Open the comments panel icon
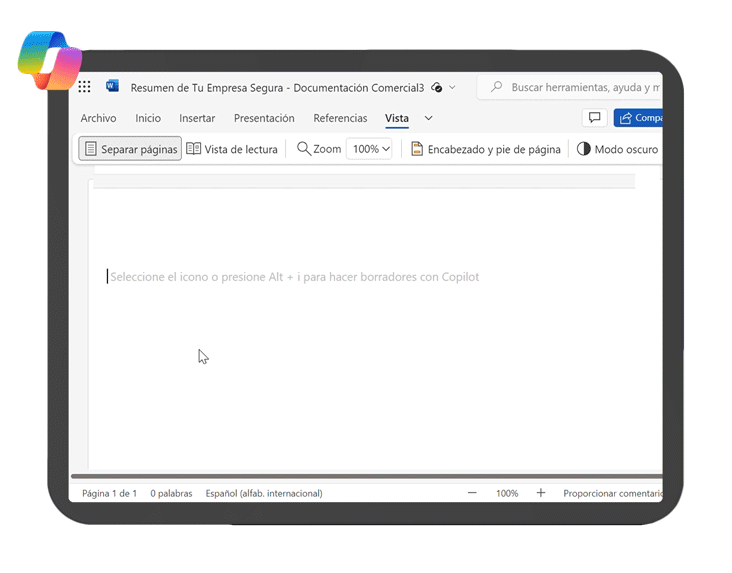The image size is (732, 573). (x=594, y=118)
